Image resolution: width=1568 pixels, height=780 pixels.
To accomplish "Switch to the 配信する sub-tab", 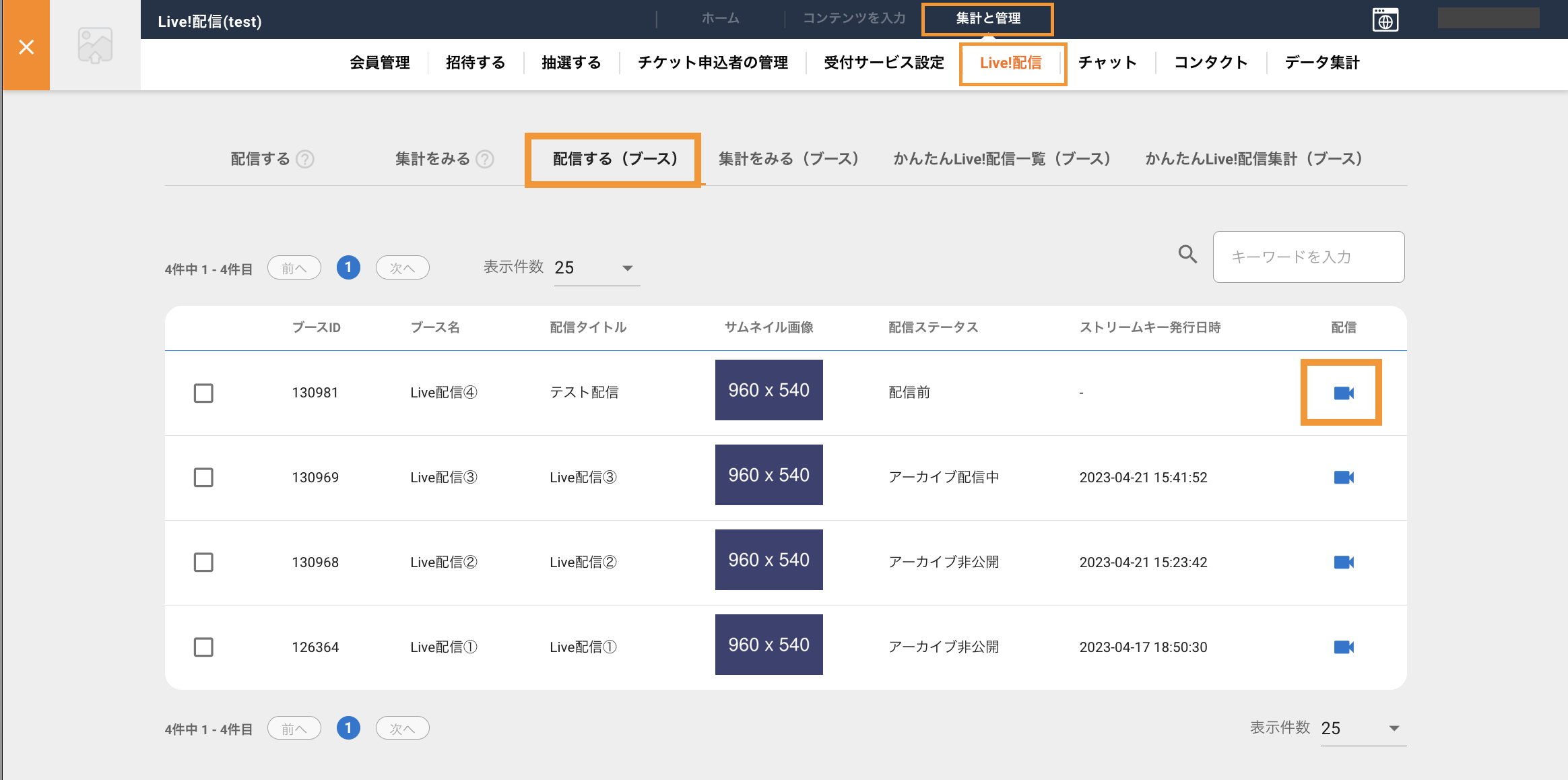I will pos(260,159).
